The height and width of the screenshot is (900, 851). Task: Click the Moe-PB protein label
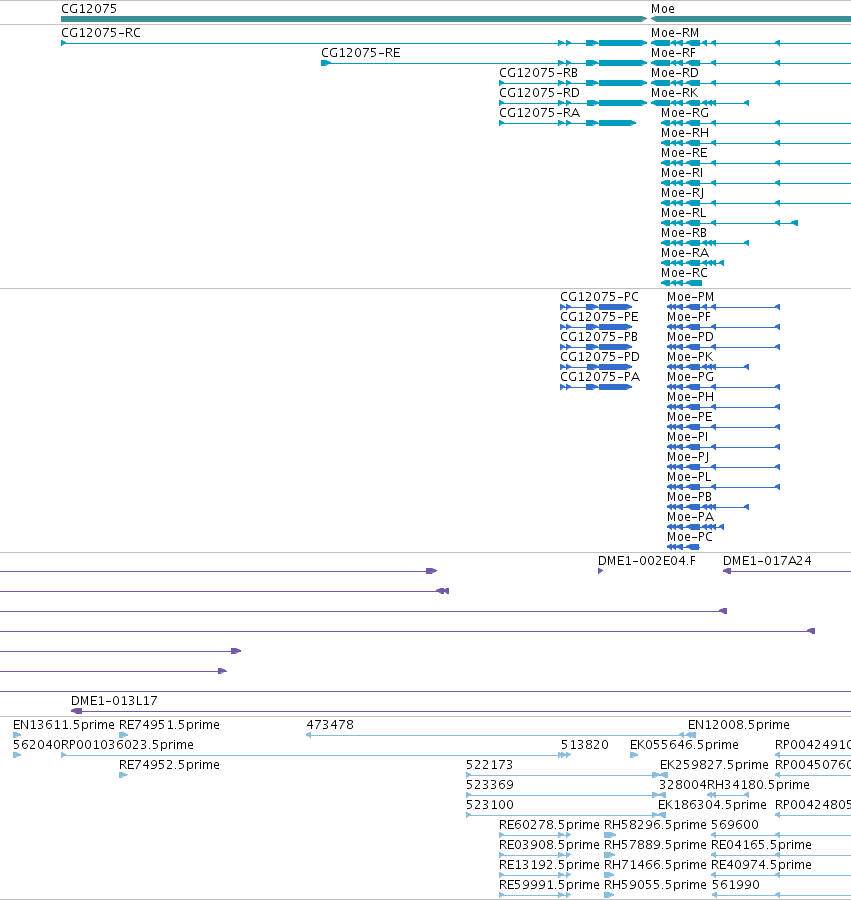[x=690, y=497]
